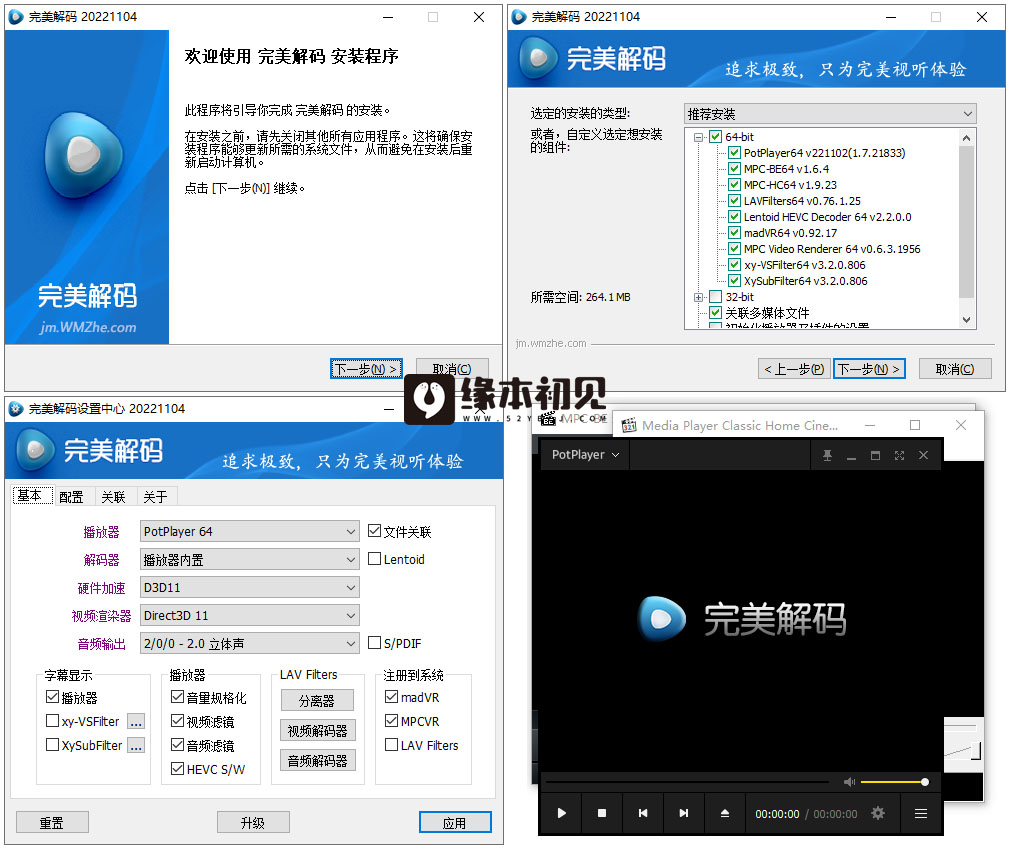Viewport: 1010px width, 850px height.
Task: Expand the 32-bit tree node
Action: (698, 297)
